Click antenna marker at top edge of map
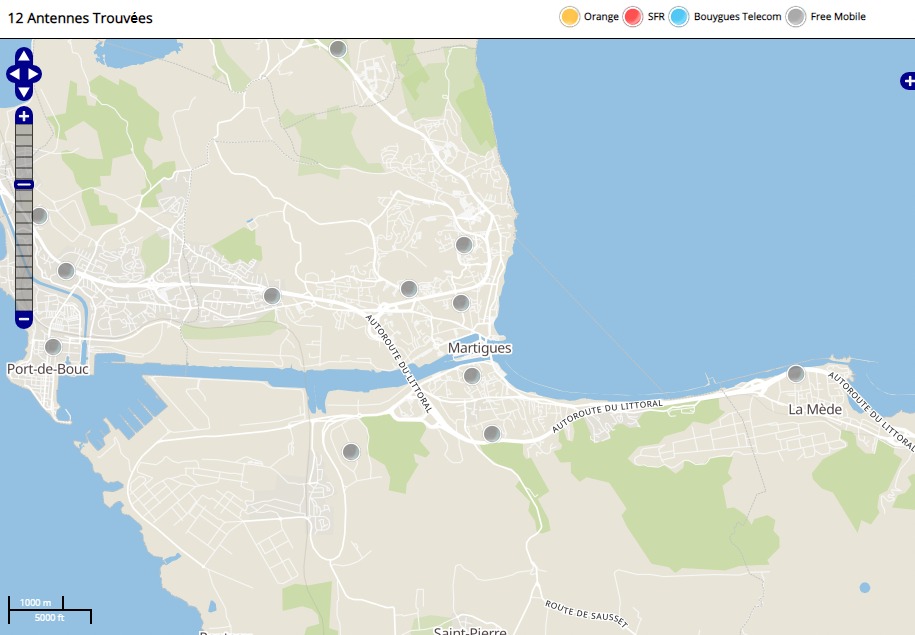The image size is (915, 635). click(338, 49)
